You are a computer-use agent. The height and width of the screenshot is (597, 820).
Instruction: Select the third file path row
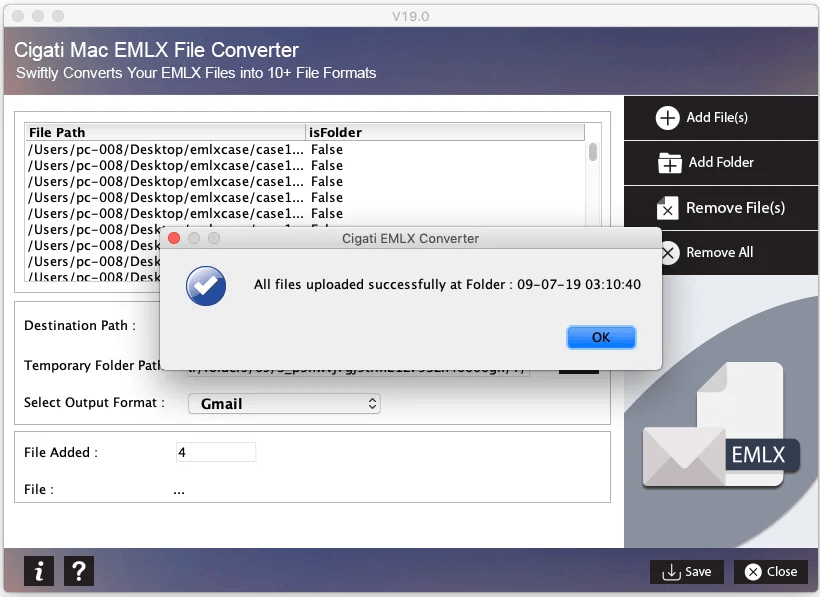tap(306, 181)
